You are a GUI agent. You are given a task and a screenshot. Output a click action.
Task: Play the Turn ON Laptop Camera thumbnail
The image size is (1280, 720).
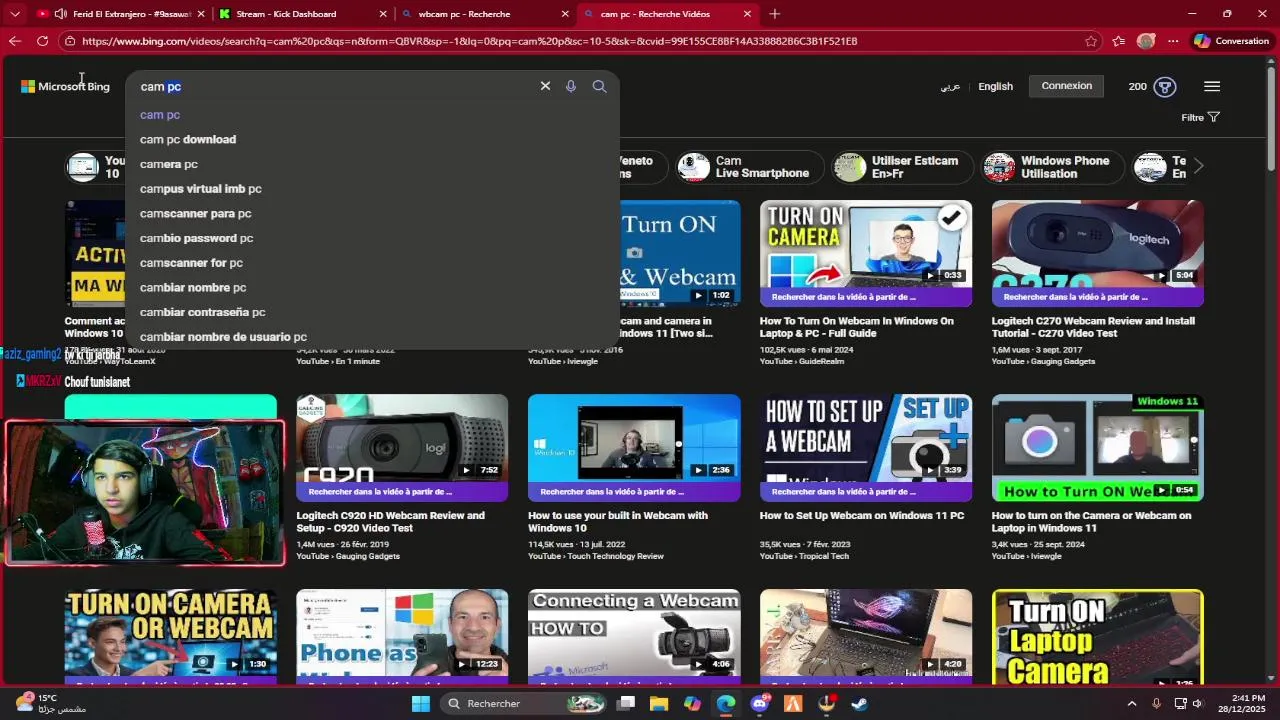[x=1098, y=636]
